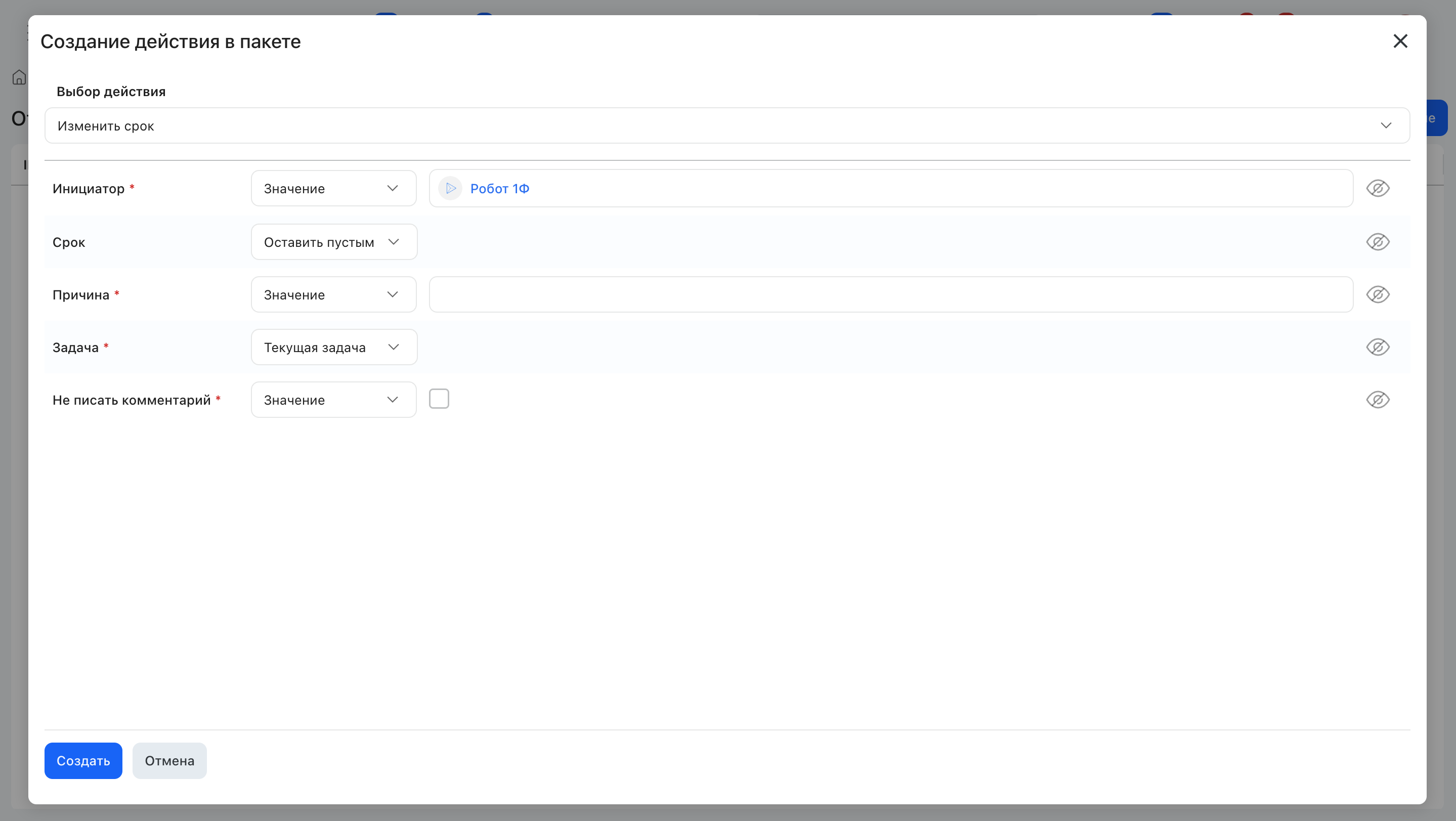Click the Создать button
The image size is (1456, 821).
[x=83, y=760]
